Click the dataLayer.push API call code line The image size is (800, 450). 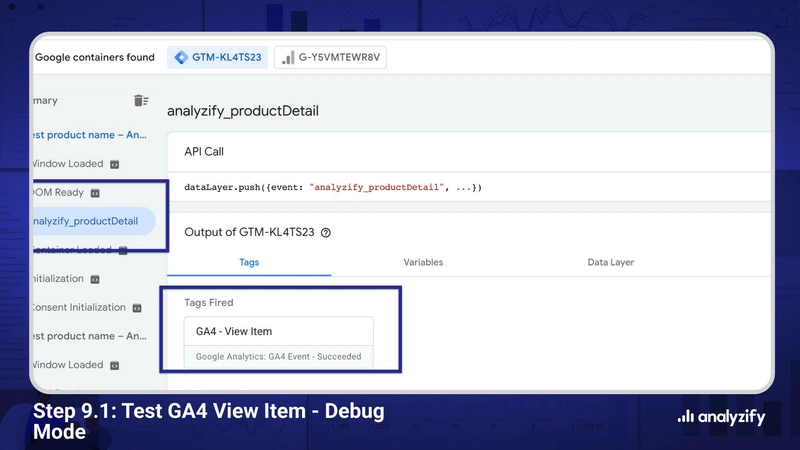333,187
